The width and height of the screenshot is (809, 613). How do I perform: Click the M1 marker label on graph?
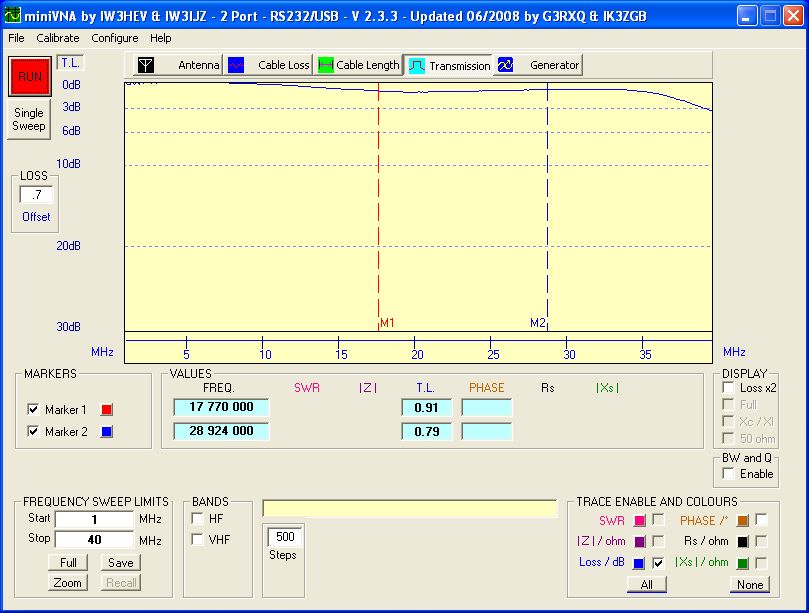tap(387, 323)
